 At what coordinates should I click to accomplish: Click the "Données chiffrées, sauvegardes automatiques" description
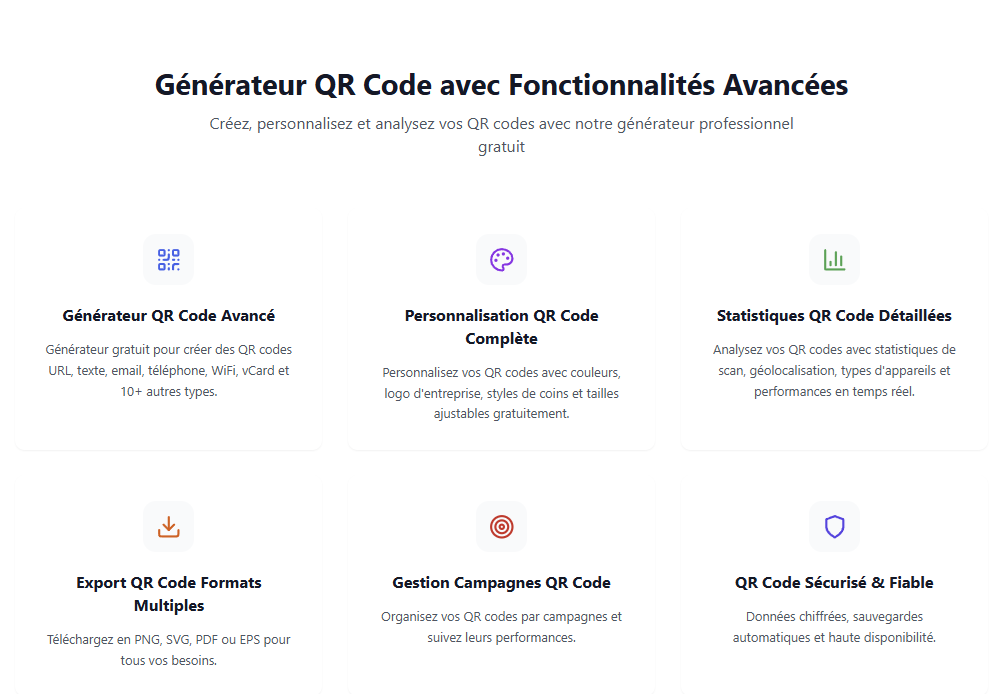pos(834,627)
